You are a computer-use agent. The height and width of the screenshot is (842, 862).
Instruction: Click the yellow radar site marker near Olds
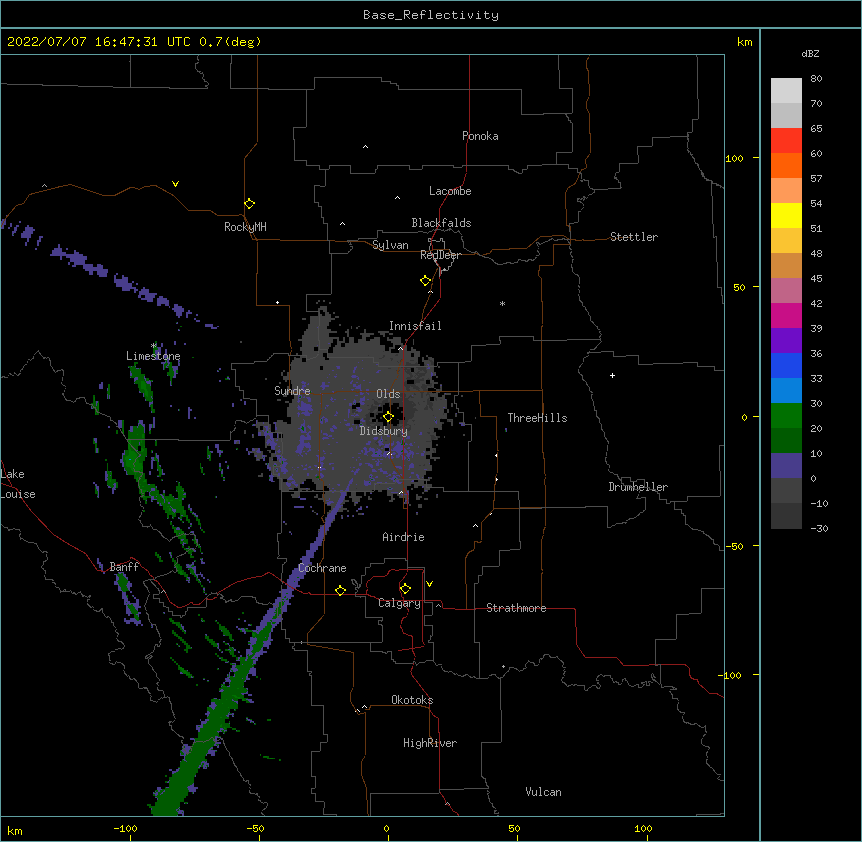pyautogui.click(x=388, y=417)
